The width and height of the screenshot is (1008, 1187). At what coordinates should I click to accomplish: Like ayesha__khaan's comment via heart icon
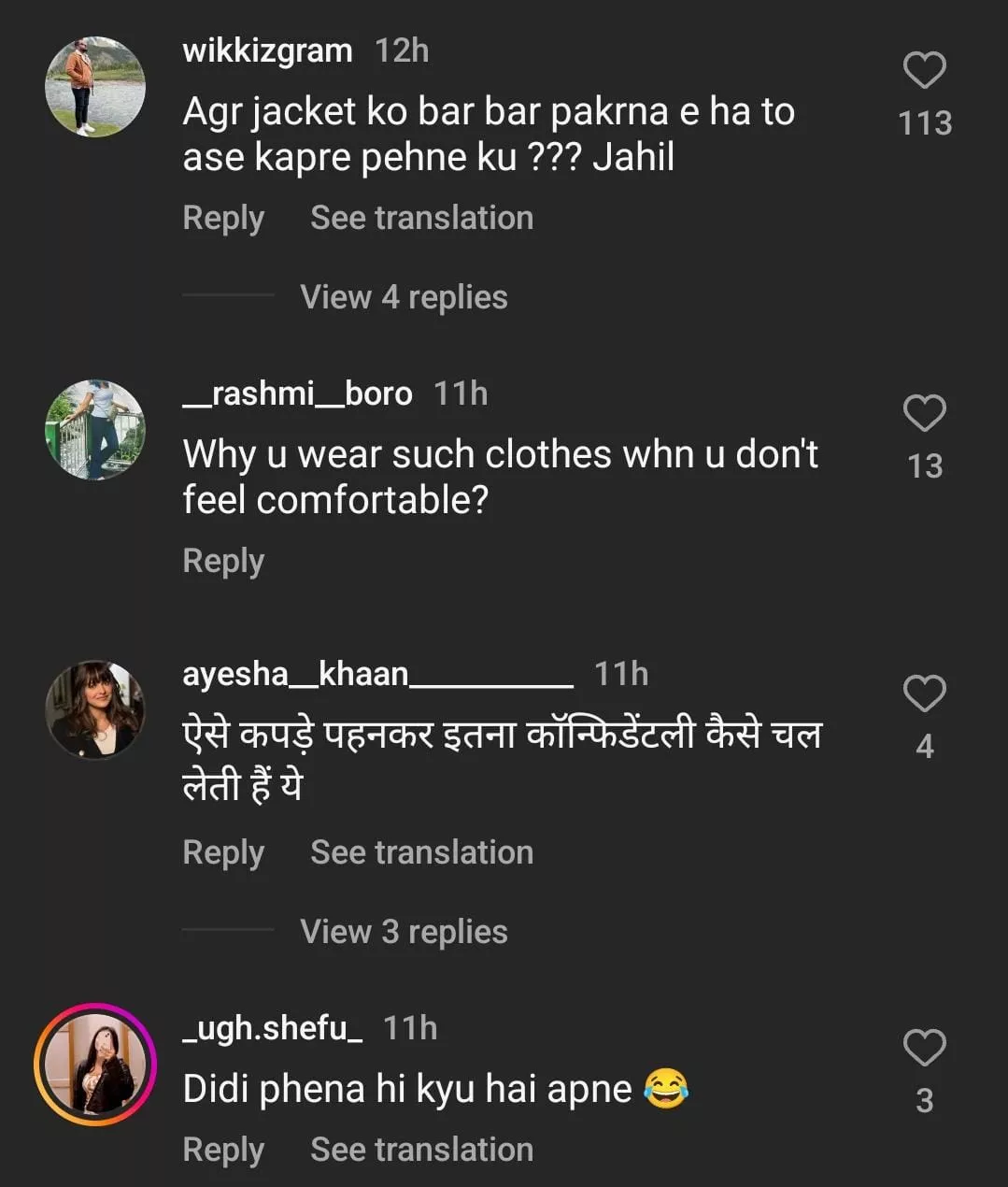(924, 694)
